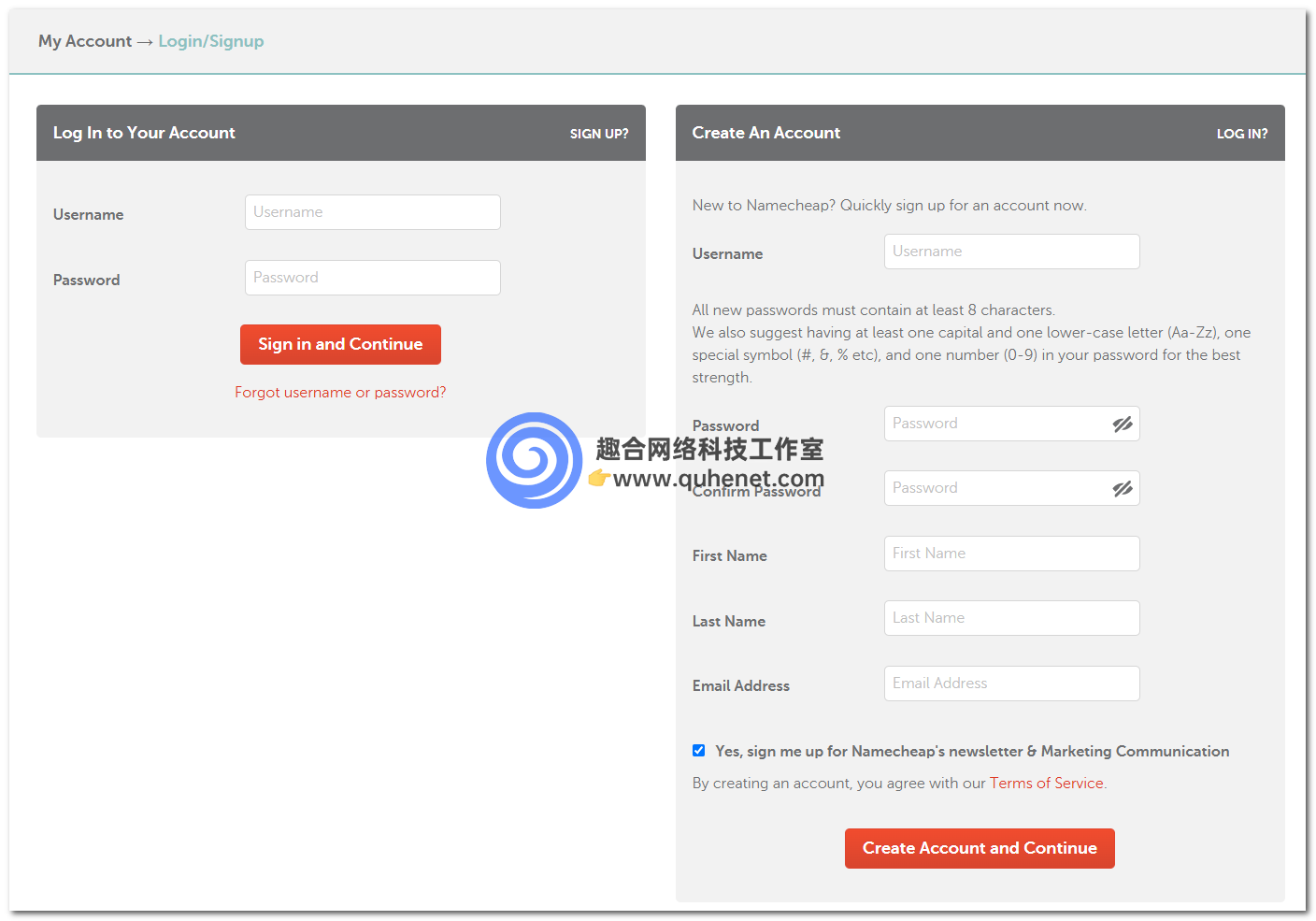Focus the signup Password field

(1012, 424)
